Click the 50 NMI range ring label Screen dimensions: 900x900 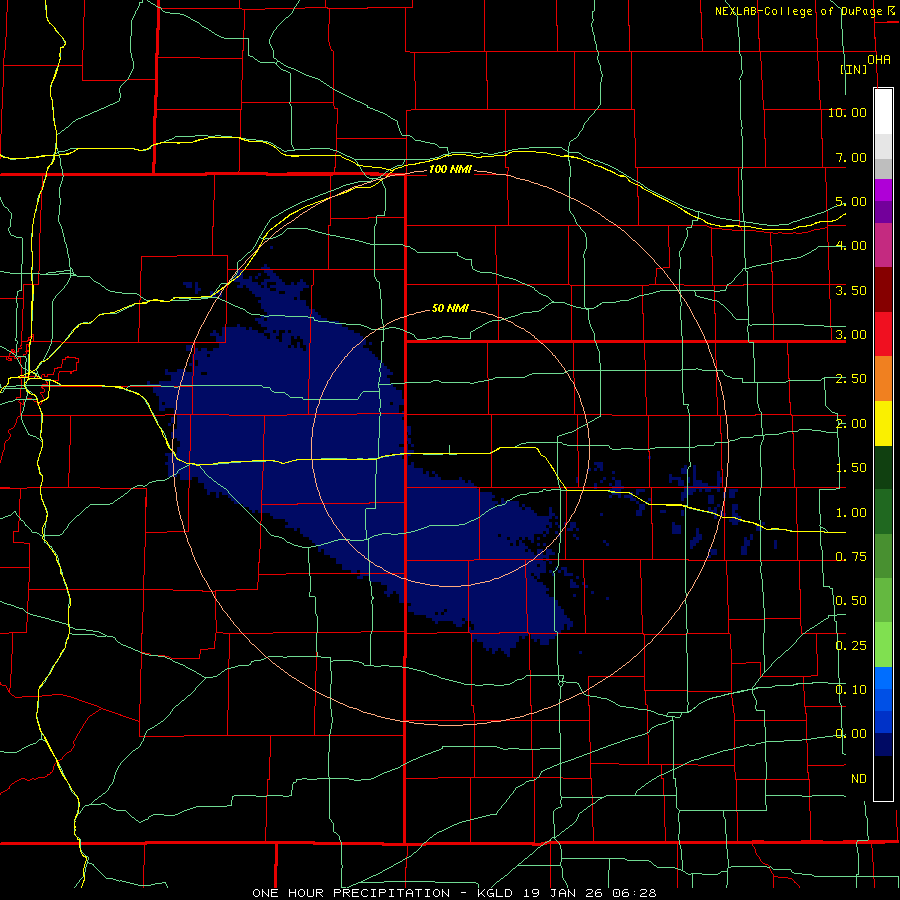pos(450,308)
